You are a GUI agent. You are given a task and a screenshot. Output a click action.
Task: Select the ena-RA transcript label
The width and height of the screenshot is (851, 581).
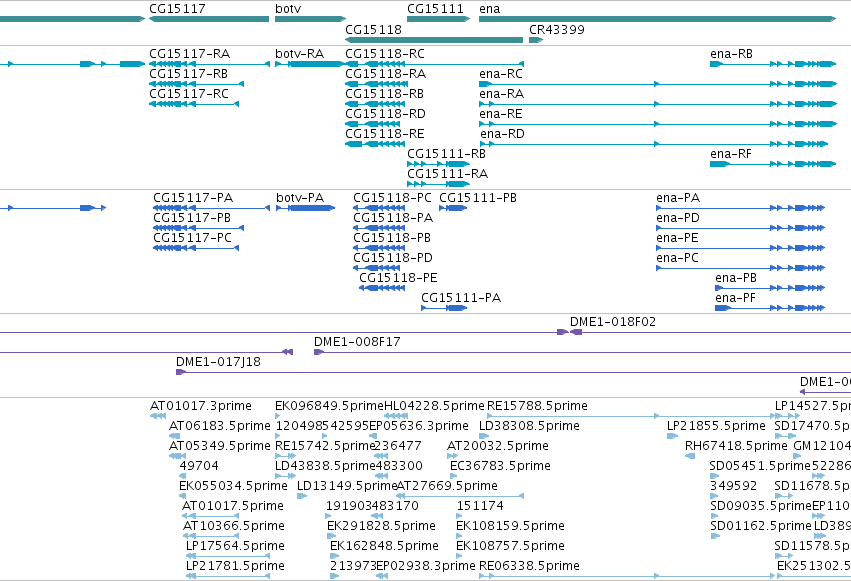pos(501,94)
